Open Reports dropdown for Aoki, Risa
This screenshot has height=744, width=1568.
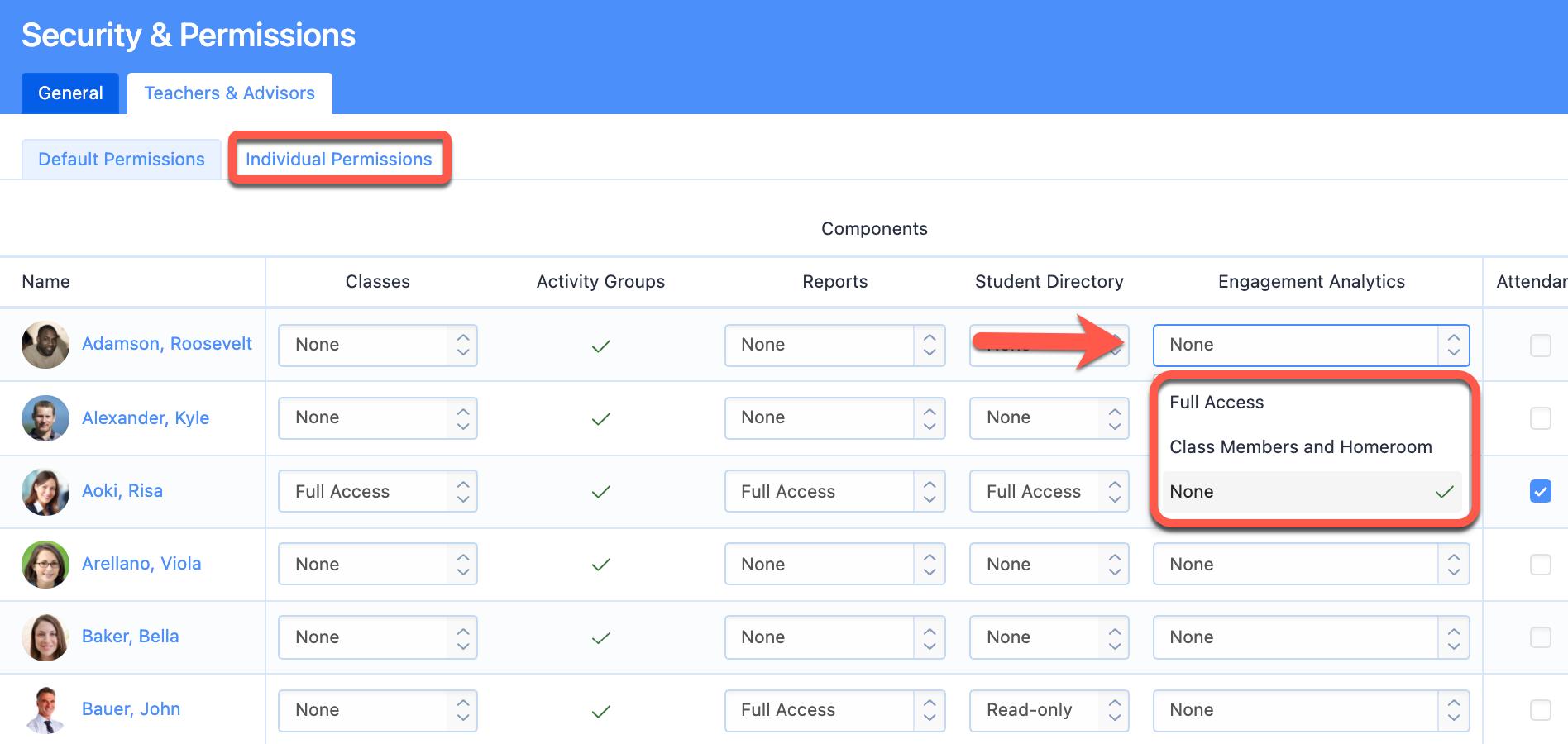(x=834, y=492)
